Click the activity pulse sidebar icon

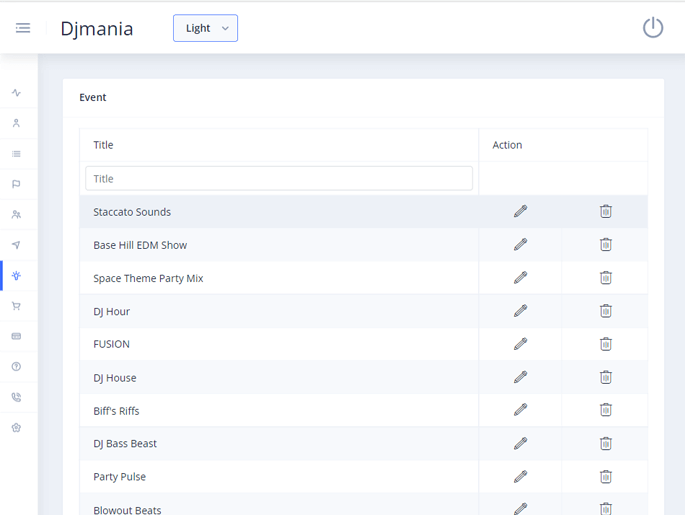(16, 93)
